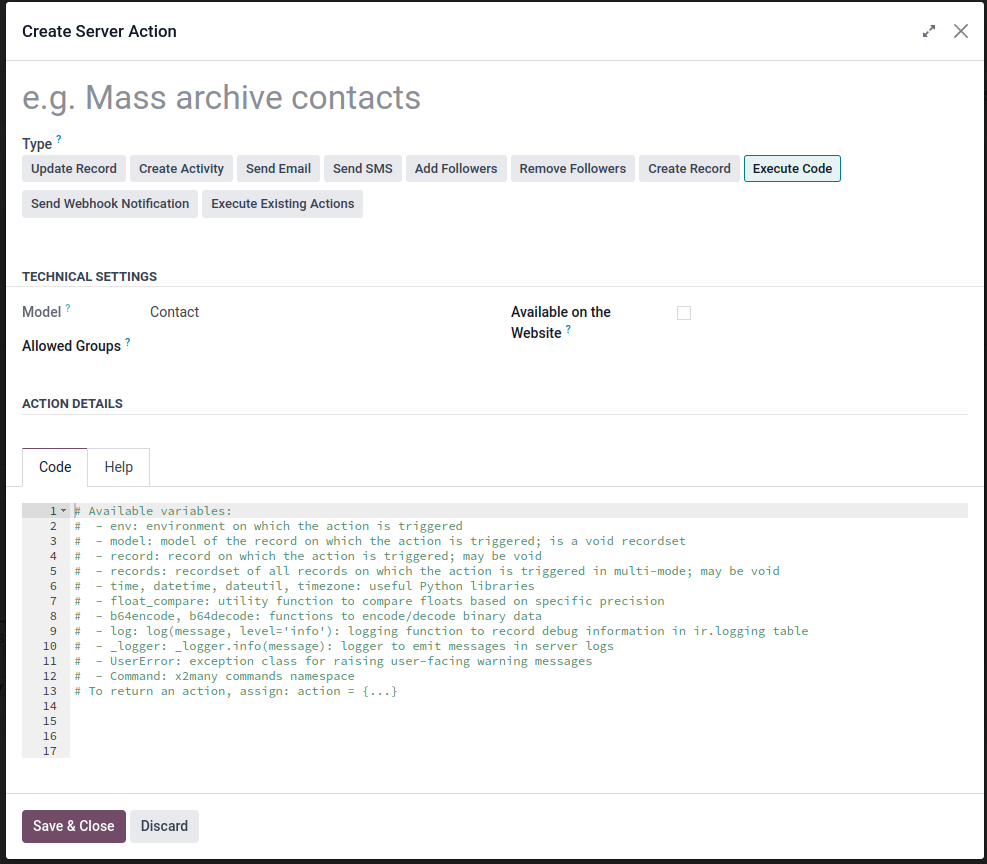Close the Create Server Action dialog
This screenshot has width=987, height=864.
[961, 31]
